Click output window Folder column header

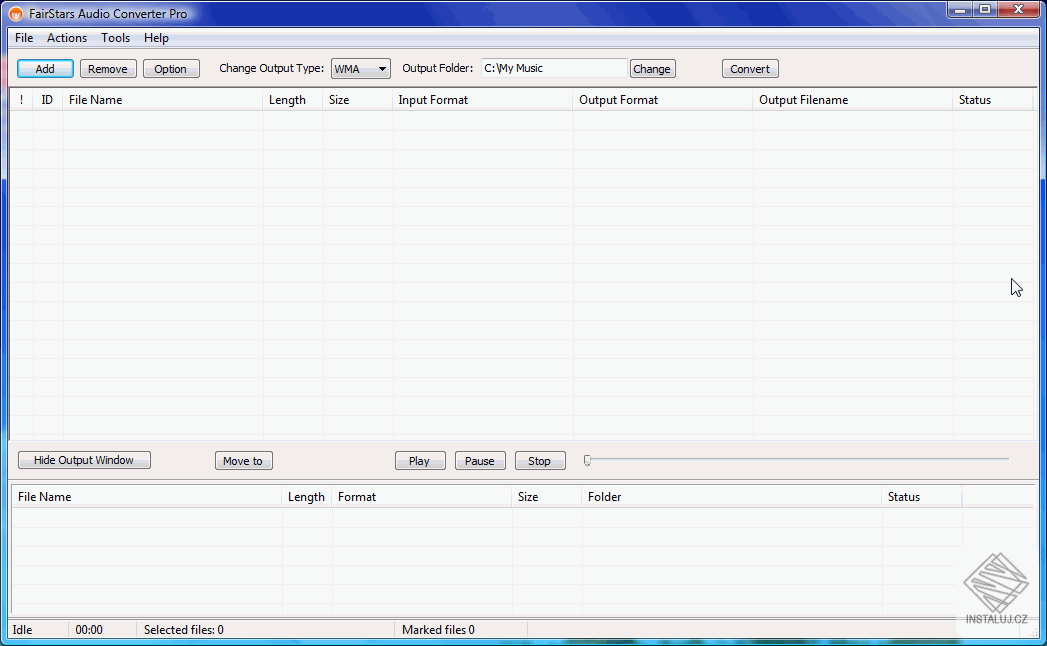tap(732, 497)
